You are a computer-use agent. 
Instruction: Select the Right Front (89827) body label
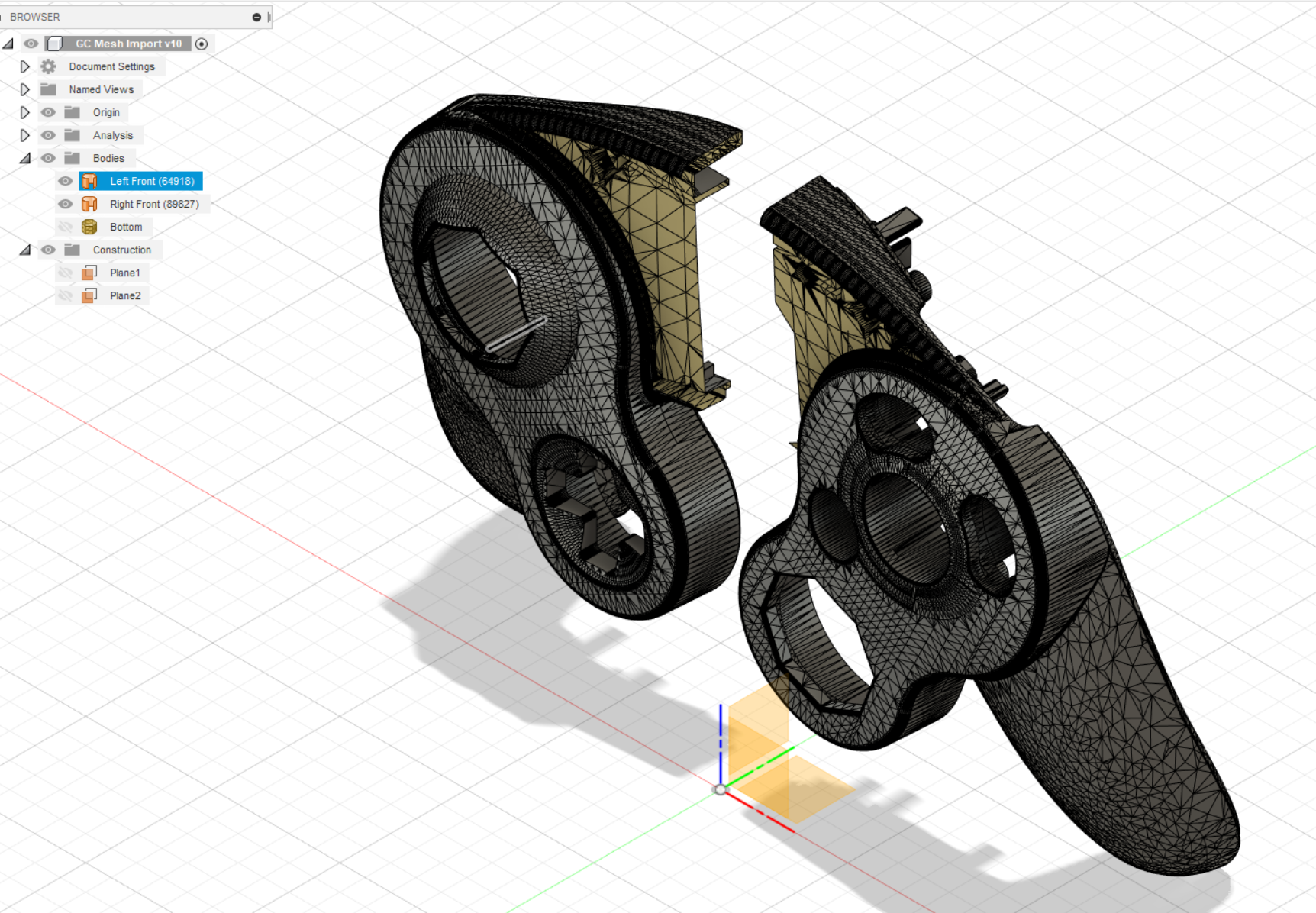[x=154, y=204]
